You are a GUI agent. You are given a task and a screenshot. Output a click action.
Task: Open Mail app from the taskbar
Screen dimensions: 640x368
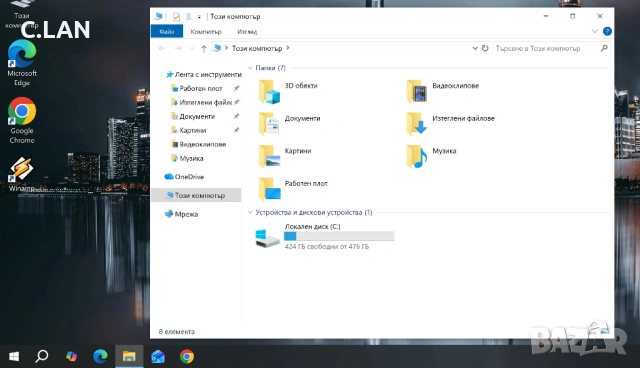(x=158, y=357)
